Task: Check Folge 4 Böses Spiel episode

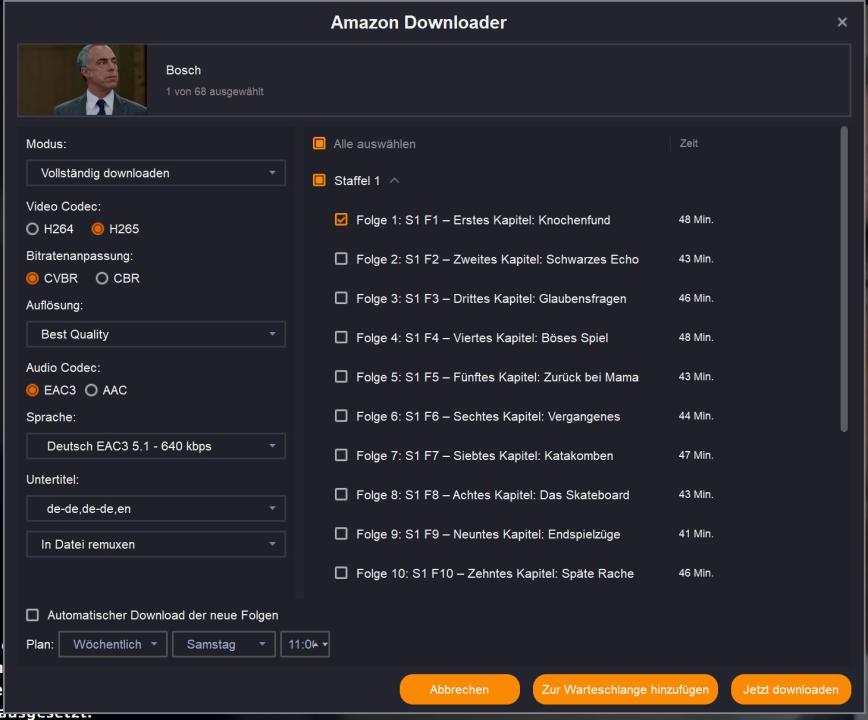Action: click(341, 338)
